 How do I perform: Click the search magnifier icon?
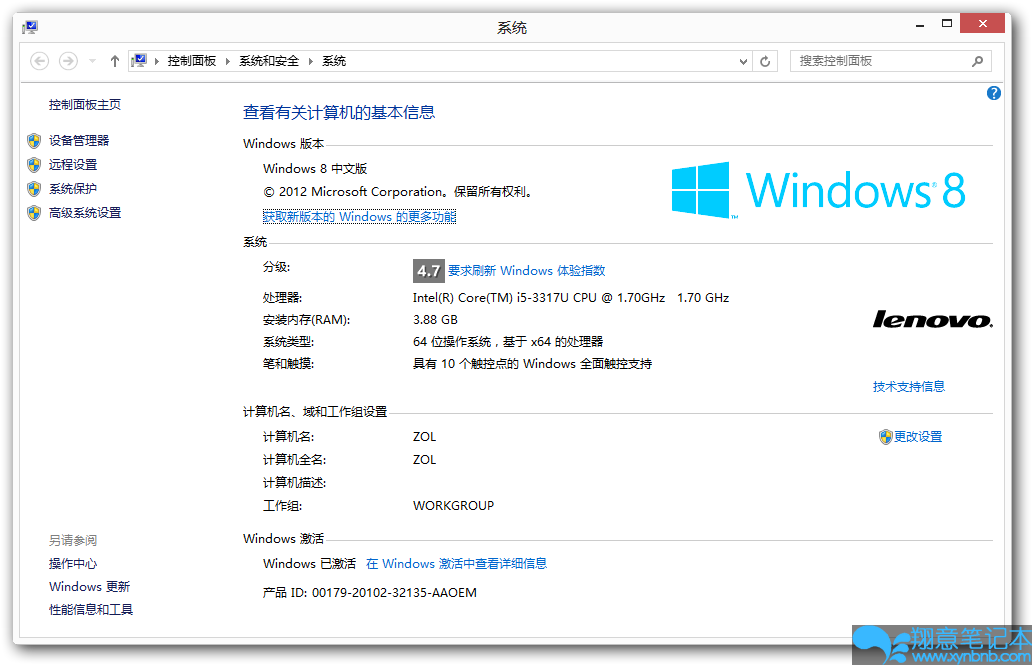coord(977,61)
